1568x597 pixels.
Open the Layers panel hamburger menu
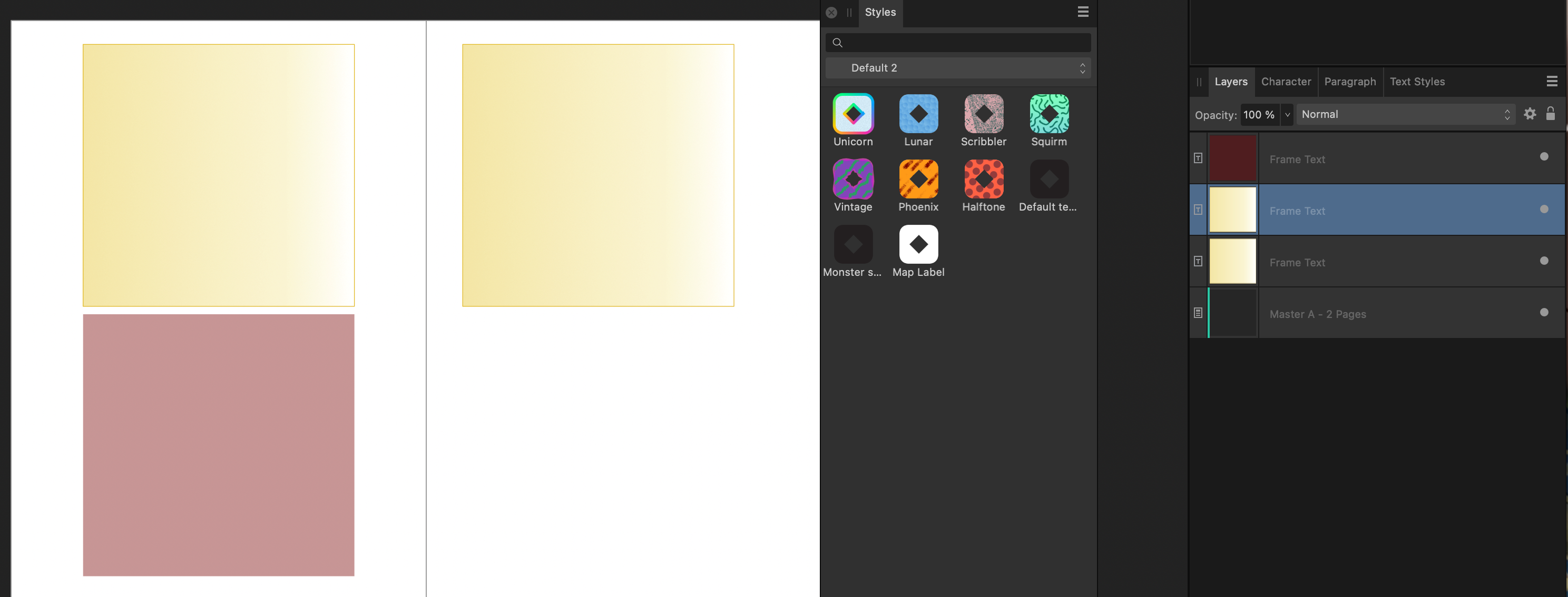tap(1552, 81)
